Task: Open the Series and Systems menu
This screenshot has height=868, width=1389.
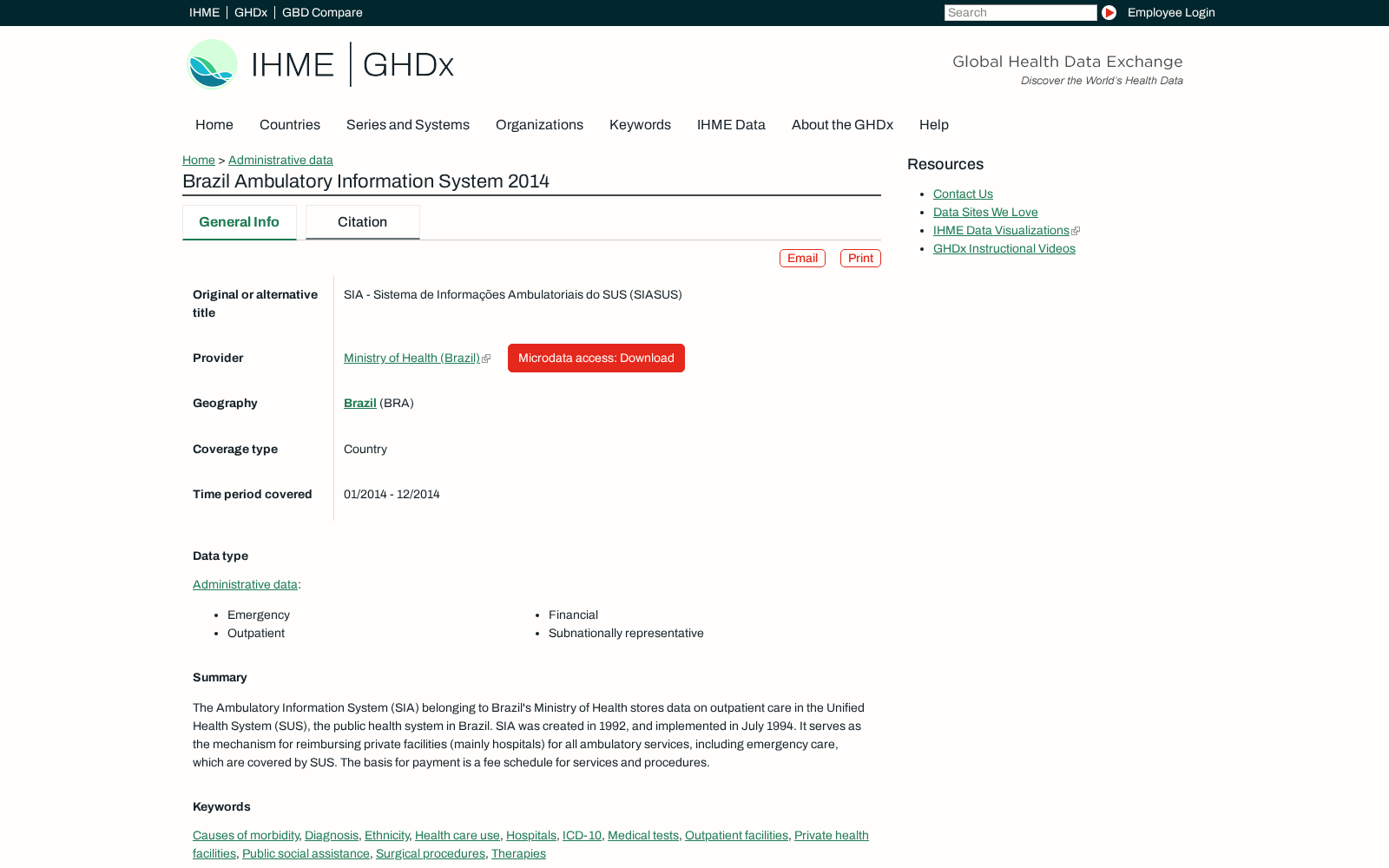Action: (408, 124)
